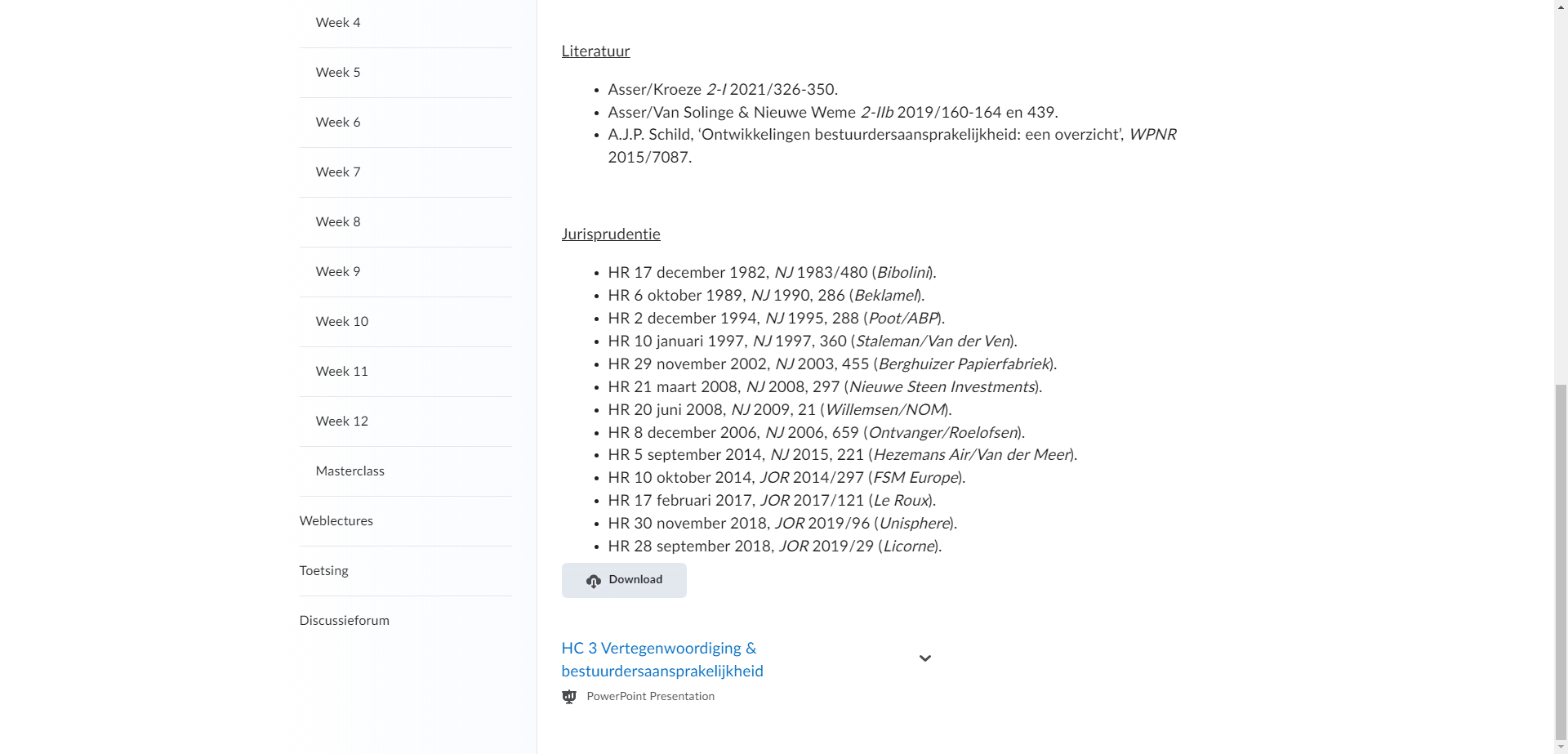
Task: Go to the Toetsing section
Action: (324, 571)
